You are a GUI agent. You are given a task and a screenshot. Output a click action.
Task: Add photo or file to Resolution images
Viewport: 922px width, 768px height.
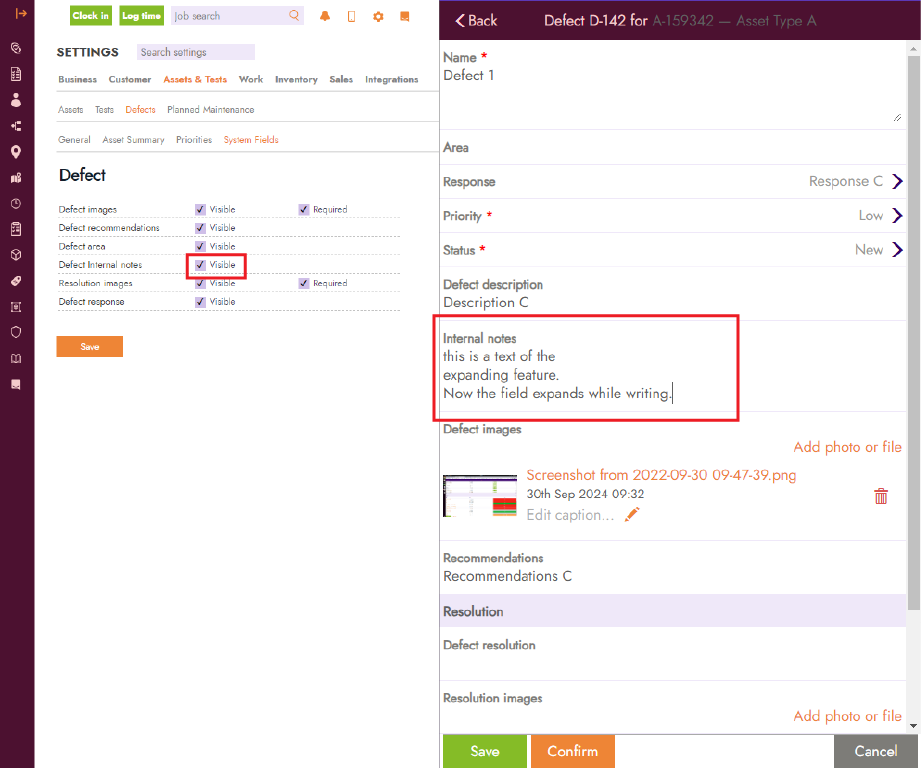tap(847, 716)
